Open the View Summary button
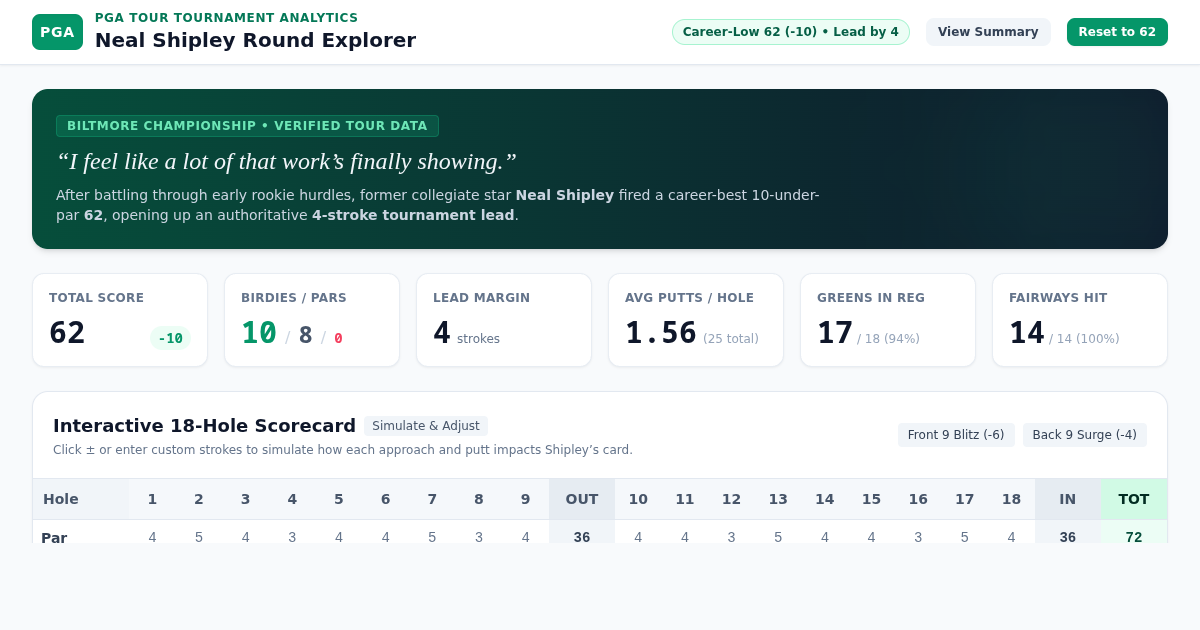Screen dimensions: 1200x630 pyautogui.click(x=988, y=32)
